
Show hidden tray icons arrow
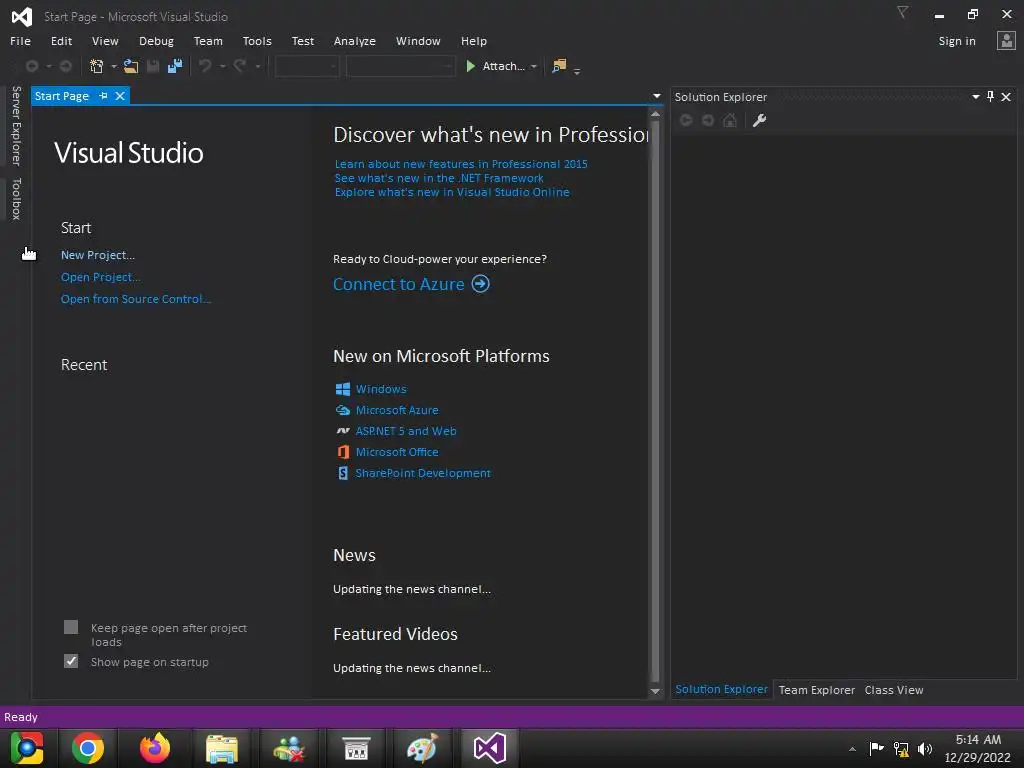(x=852, y=749)
